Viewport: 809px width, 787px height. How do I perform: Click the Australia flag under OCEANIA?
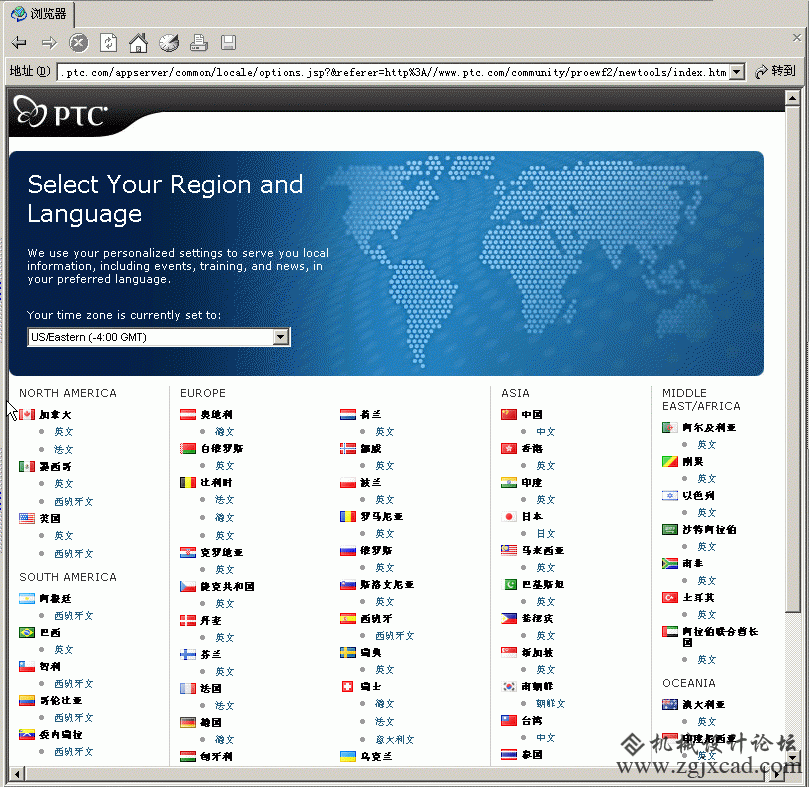[670, 704]
